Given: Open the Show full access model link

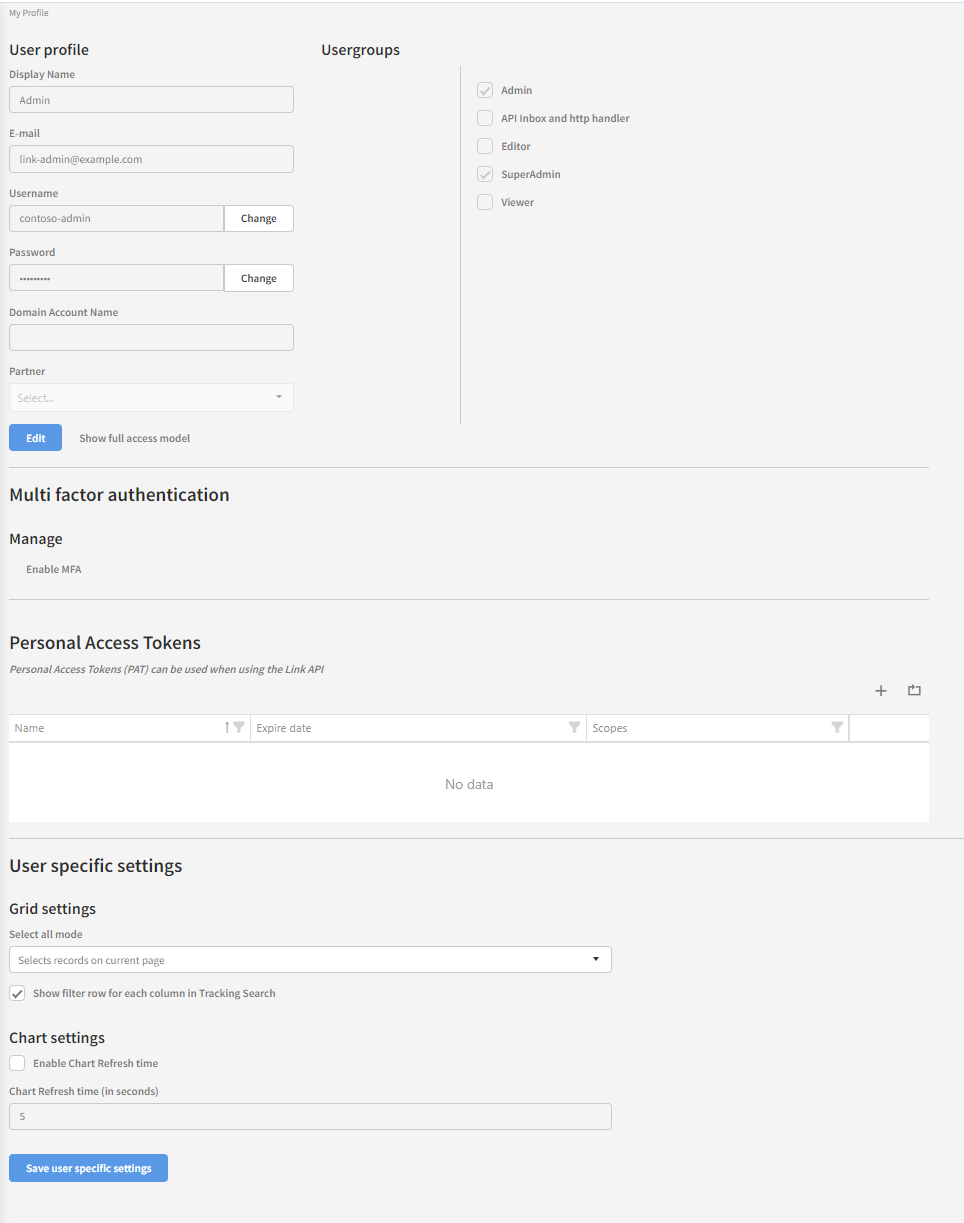Looking at the screenshot, I should (134, 438).
